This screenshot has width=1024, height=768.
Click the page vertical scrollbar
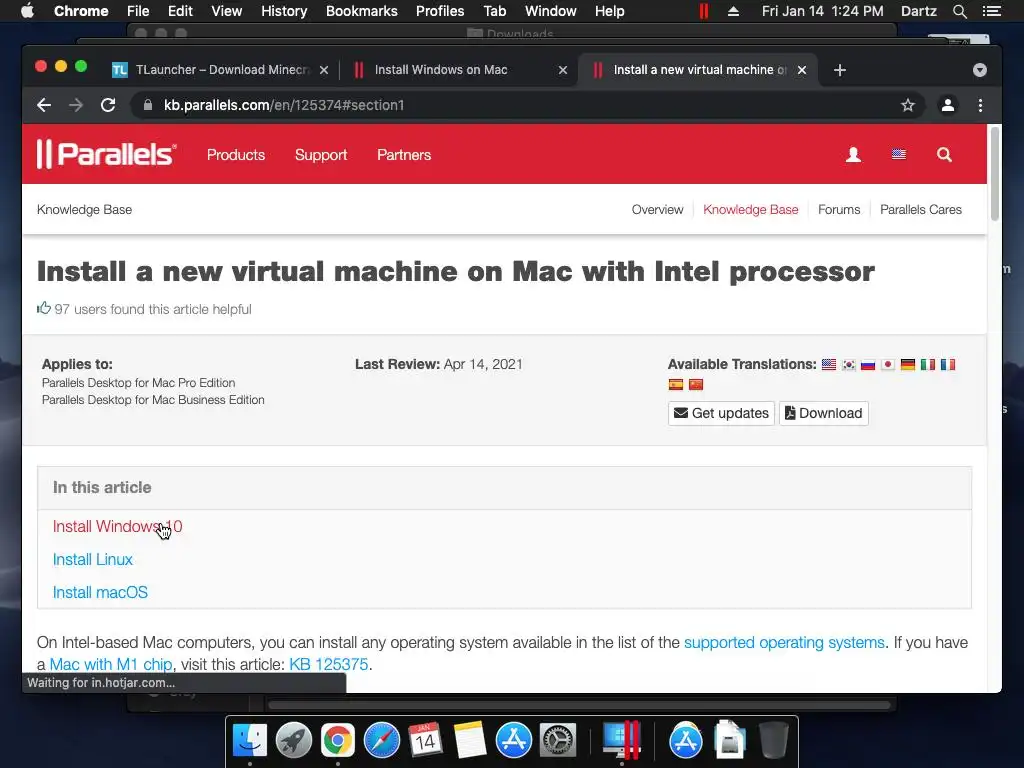click(995, 173)
